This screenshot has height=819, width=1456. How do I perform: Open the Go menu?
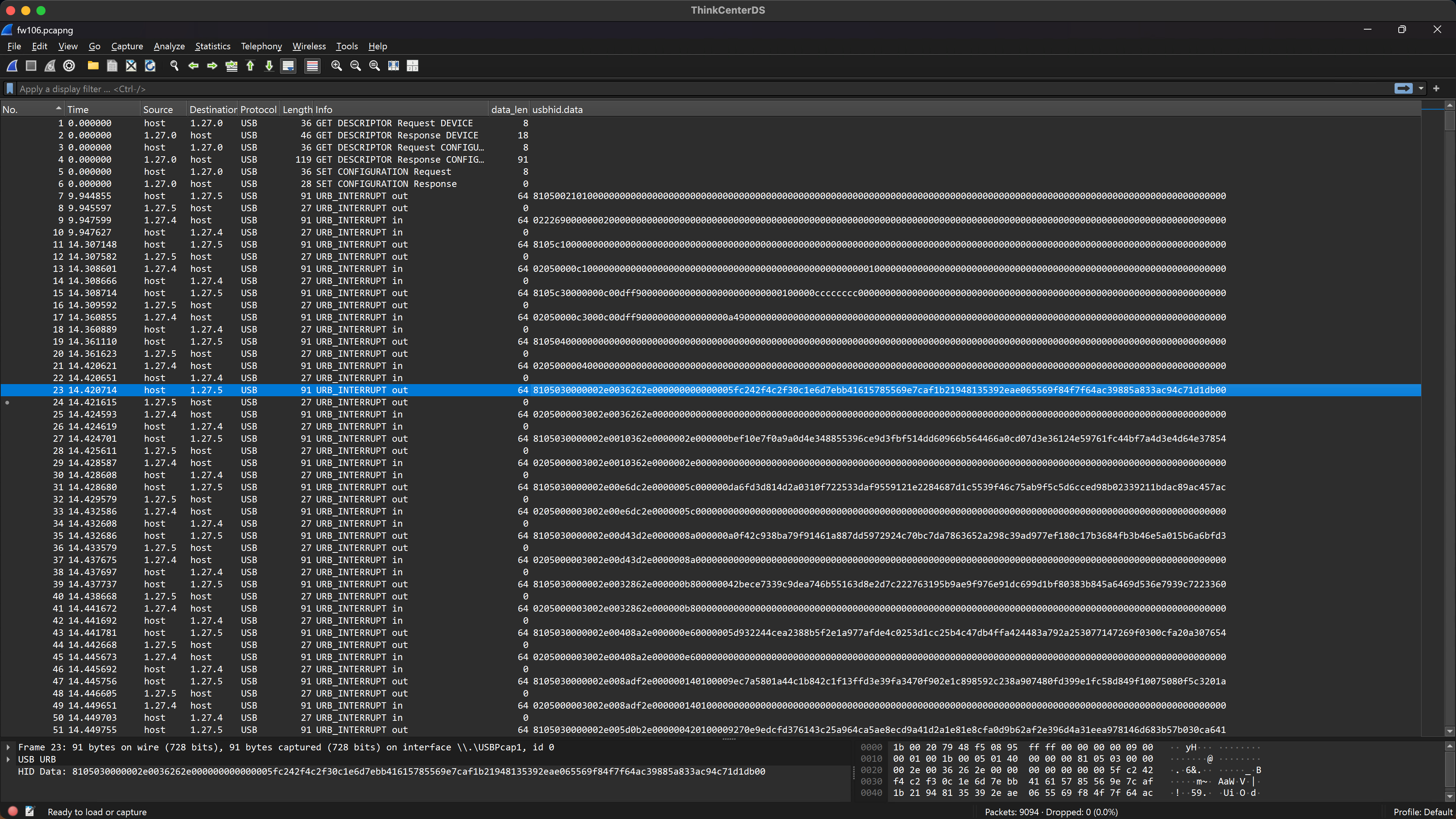(94, 46)
